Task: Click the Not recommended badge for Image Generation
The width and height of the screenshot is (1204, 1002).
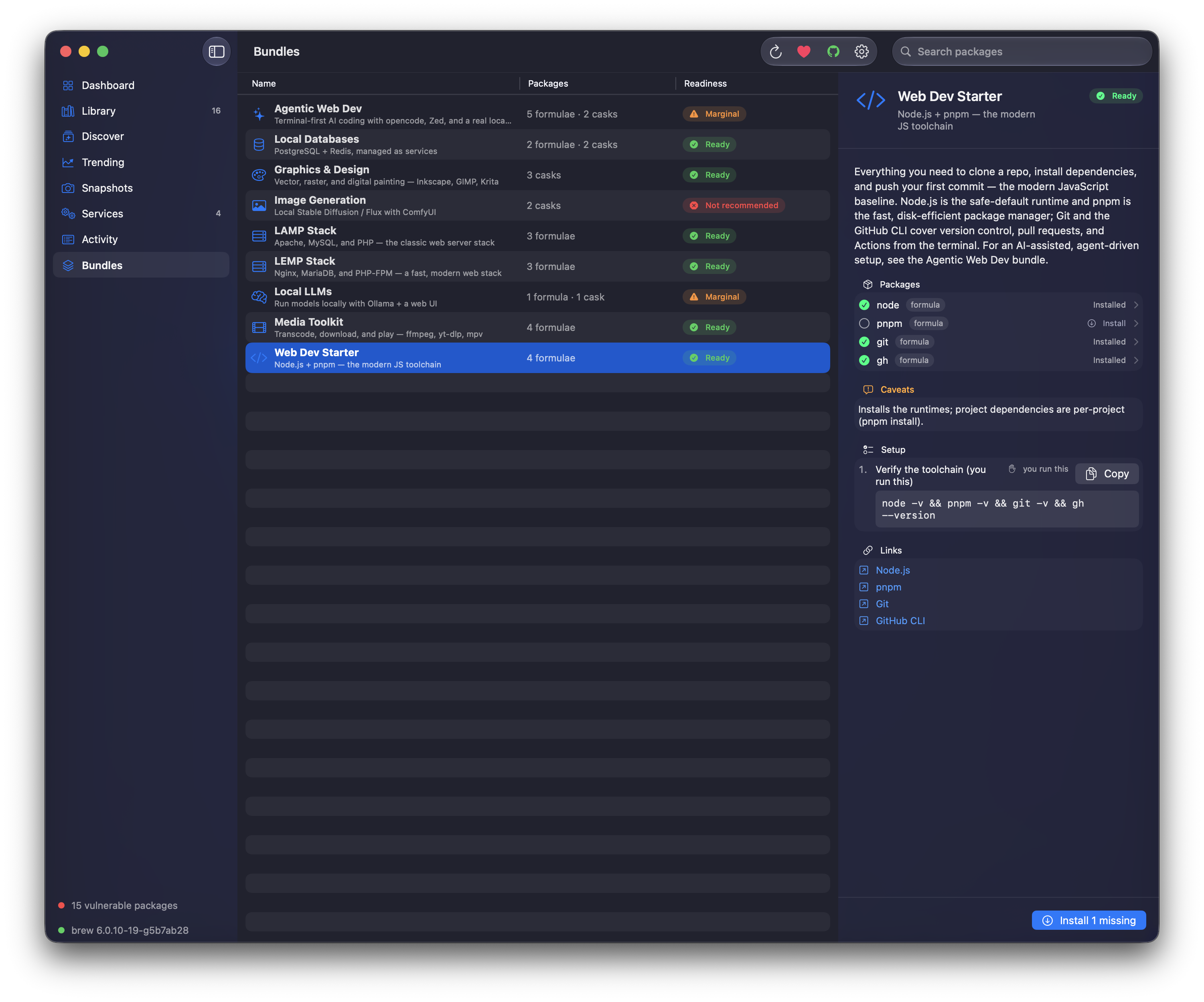Action: tap(733, 205)
